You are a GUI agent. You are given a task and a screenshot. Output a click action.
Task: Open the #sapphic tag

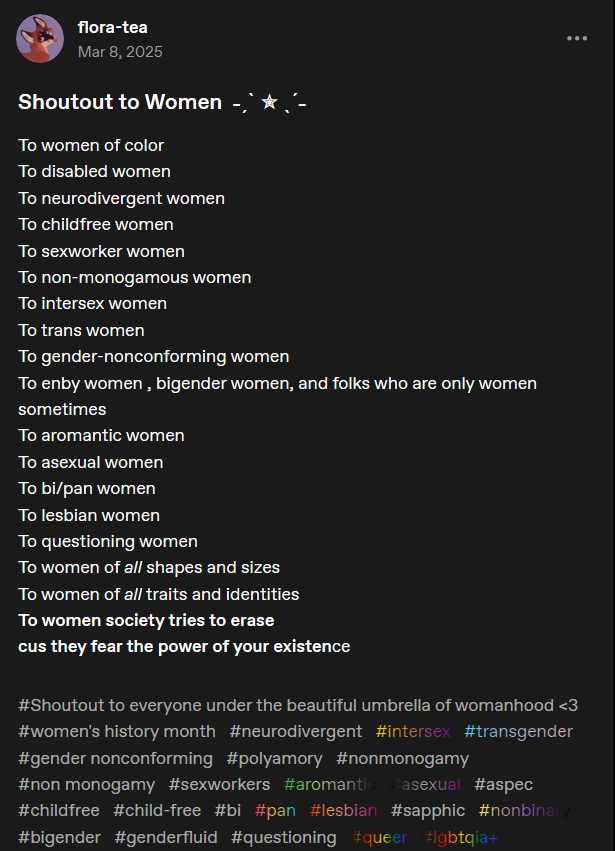428,811
